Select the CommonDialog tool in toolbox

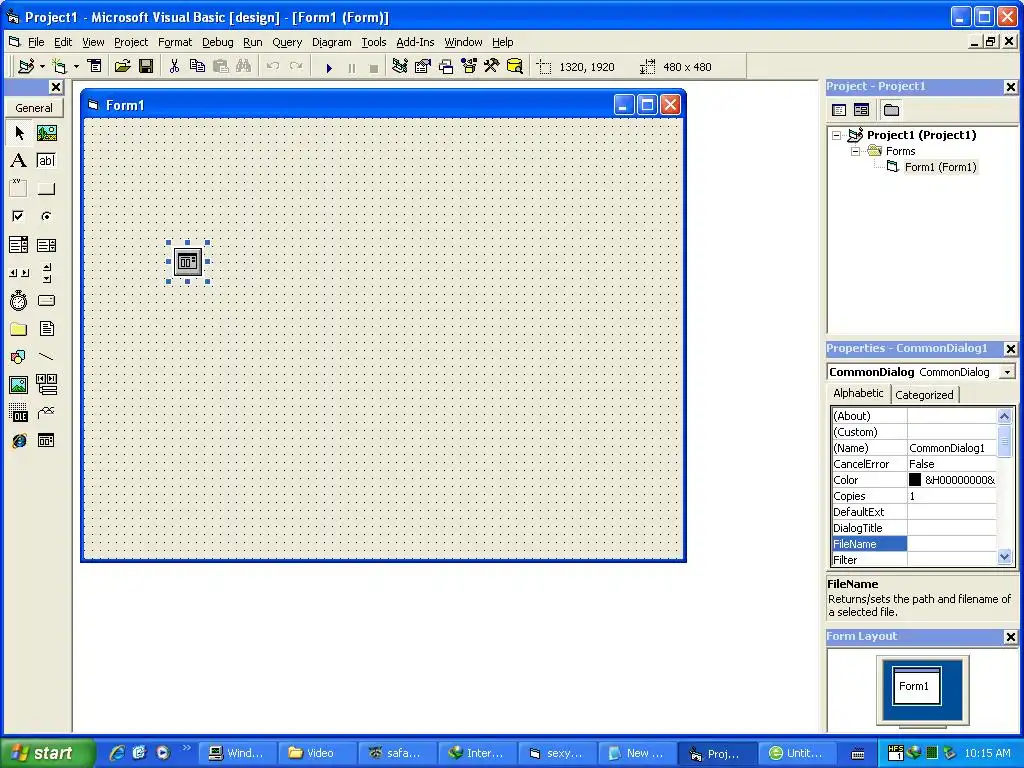click(x=46, y=441)
